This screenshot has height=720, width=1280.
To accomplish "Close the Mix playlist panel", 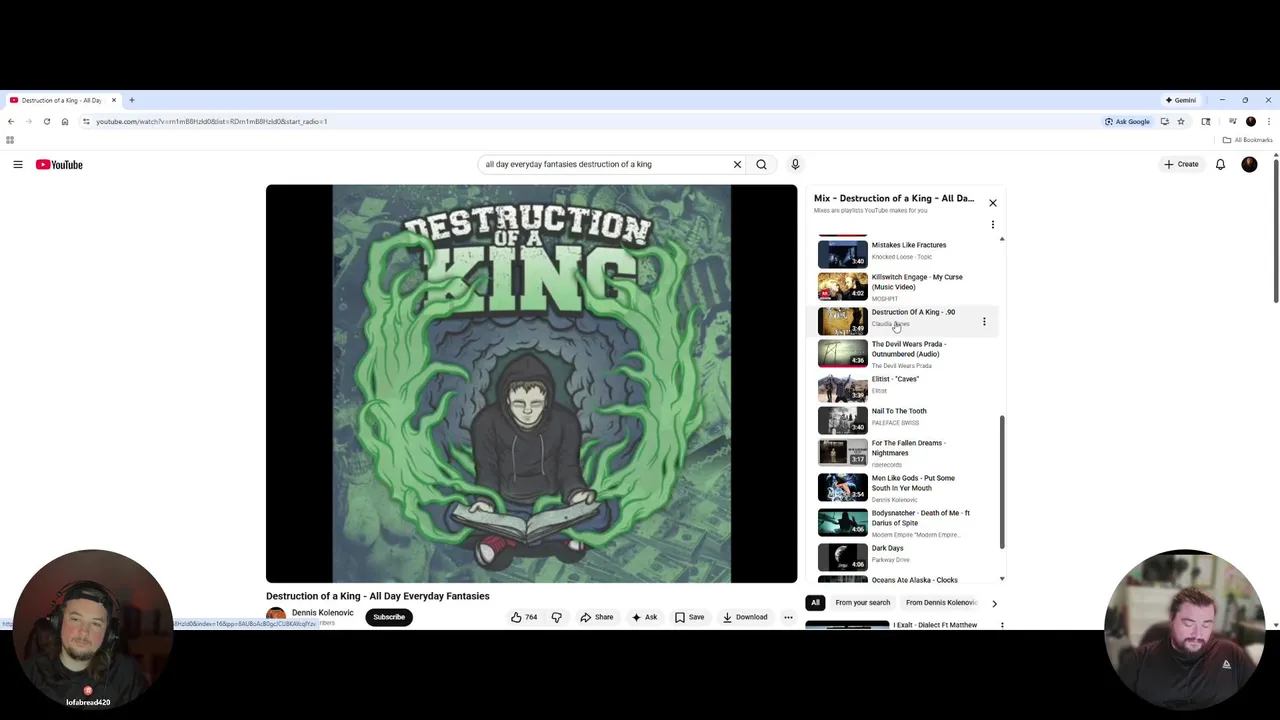I will [x=993, y=203].
